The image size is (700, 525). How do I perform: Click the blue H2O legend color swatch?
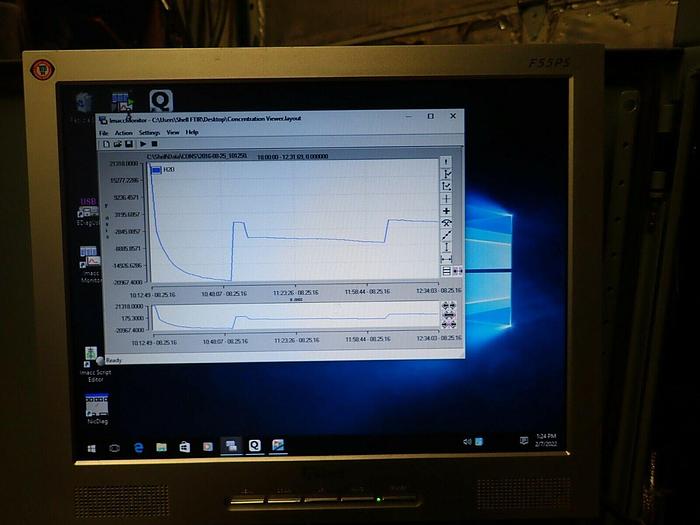click(x=156, y=170)
